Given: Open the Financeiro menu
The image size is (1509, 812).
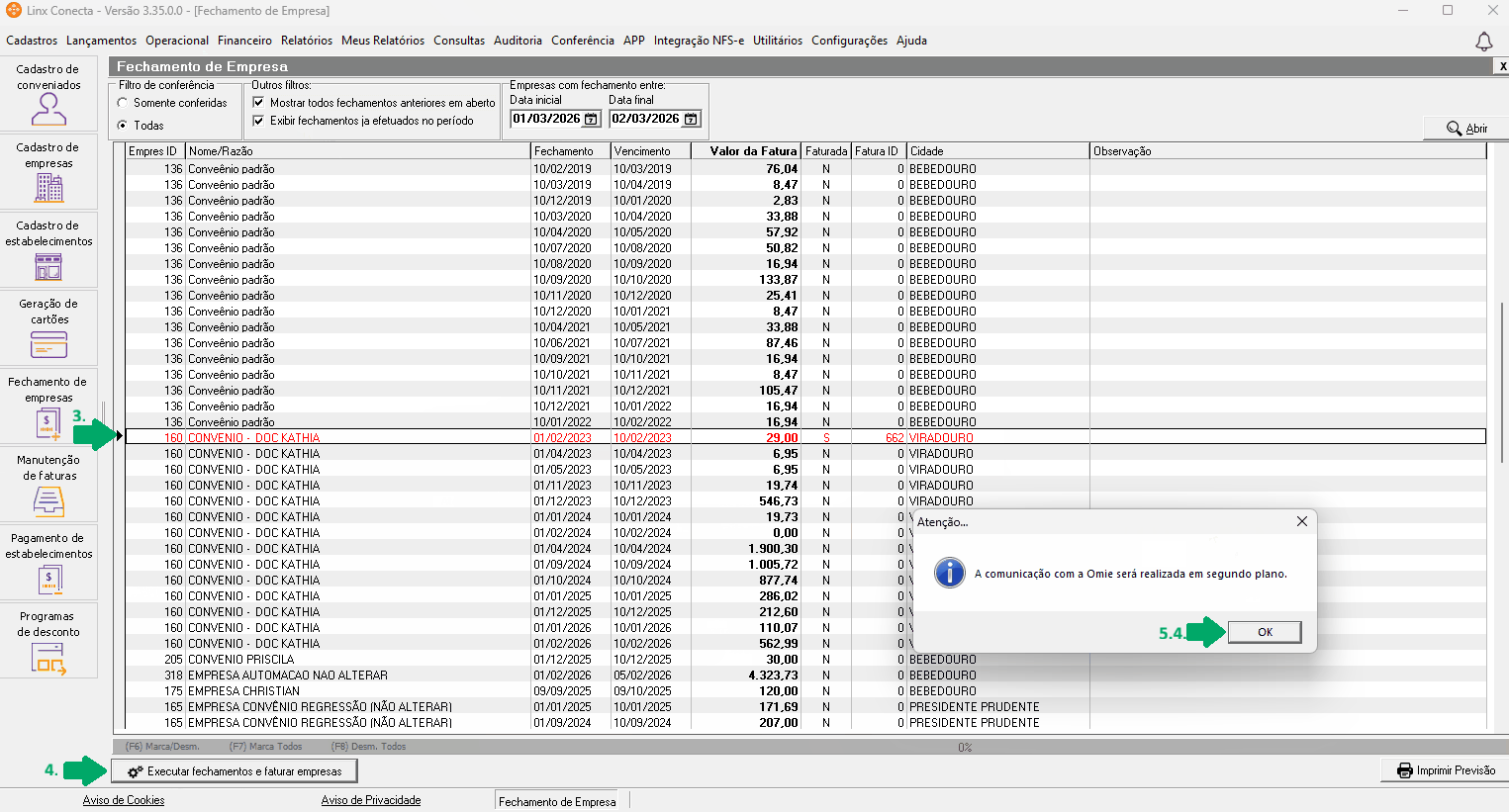Looking at the screenshot, I should tap(244, 41).
